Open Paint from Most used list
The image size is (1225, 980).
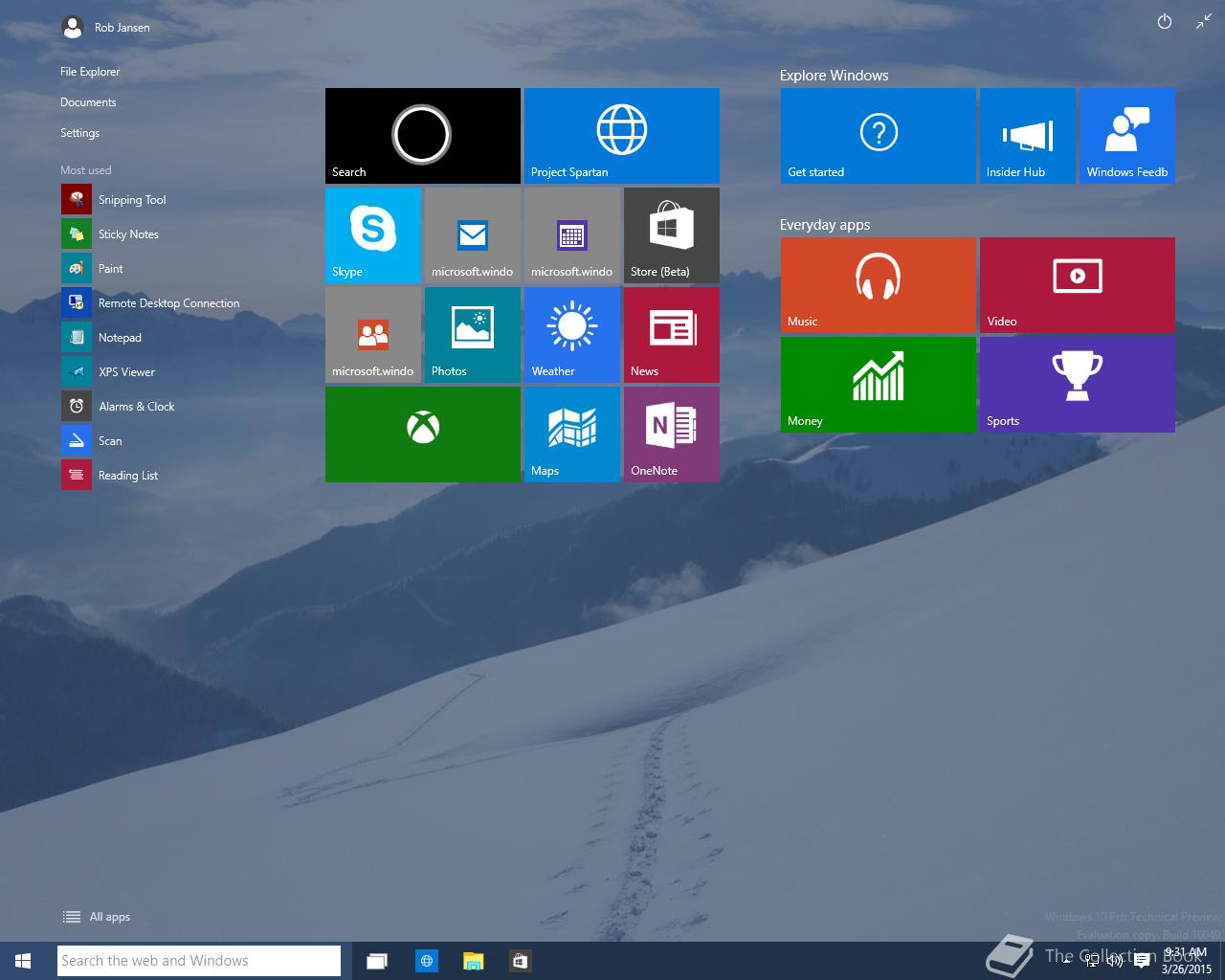tap(93, 269)
